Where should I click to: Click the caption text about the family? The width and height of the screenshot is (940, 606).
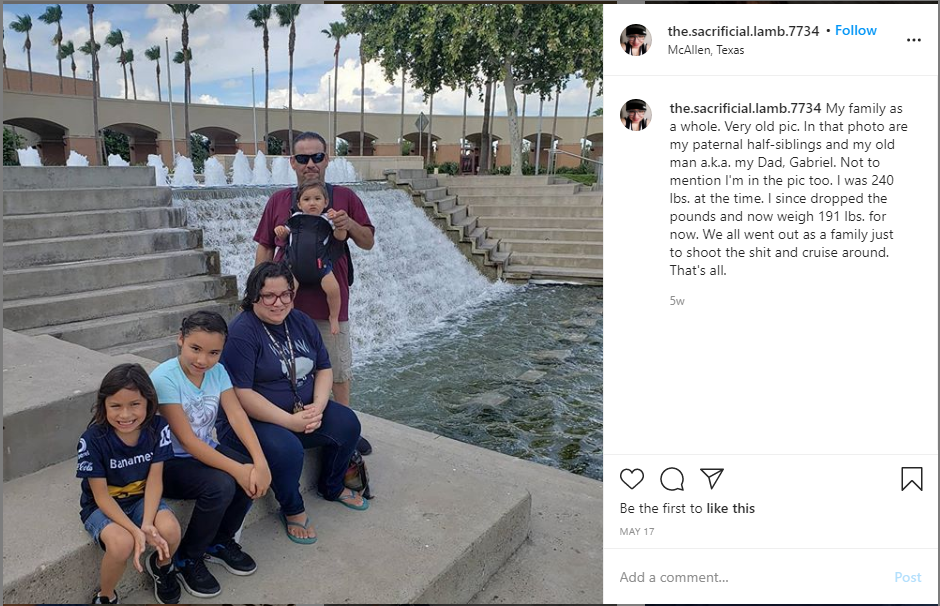click(x=788, y=189)
